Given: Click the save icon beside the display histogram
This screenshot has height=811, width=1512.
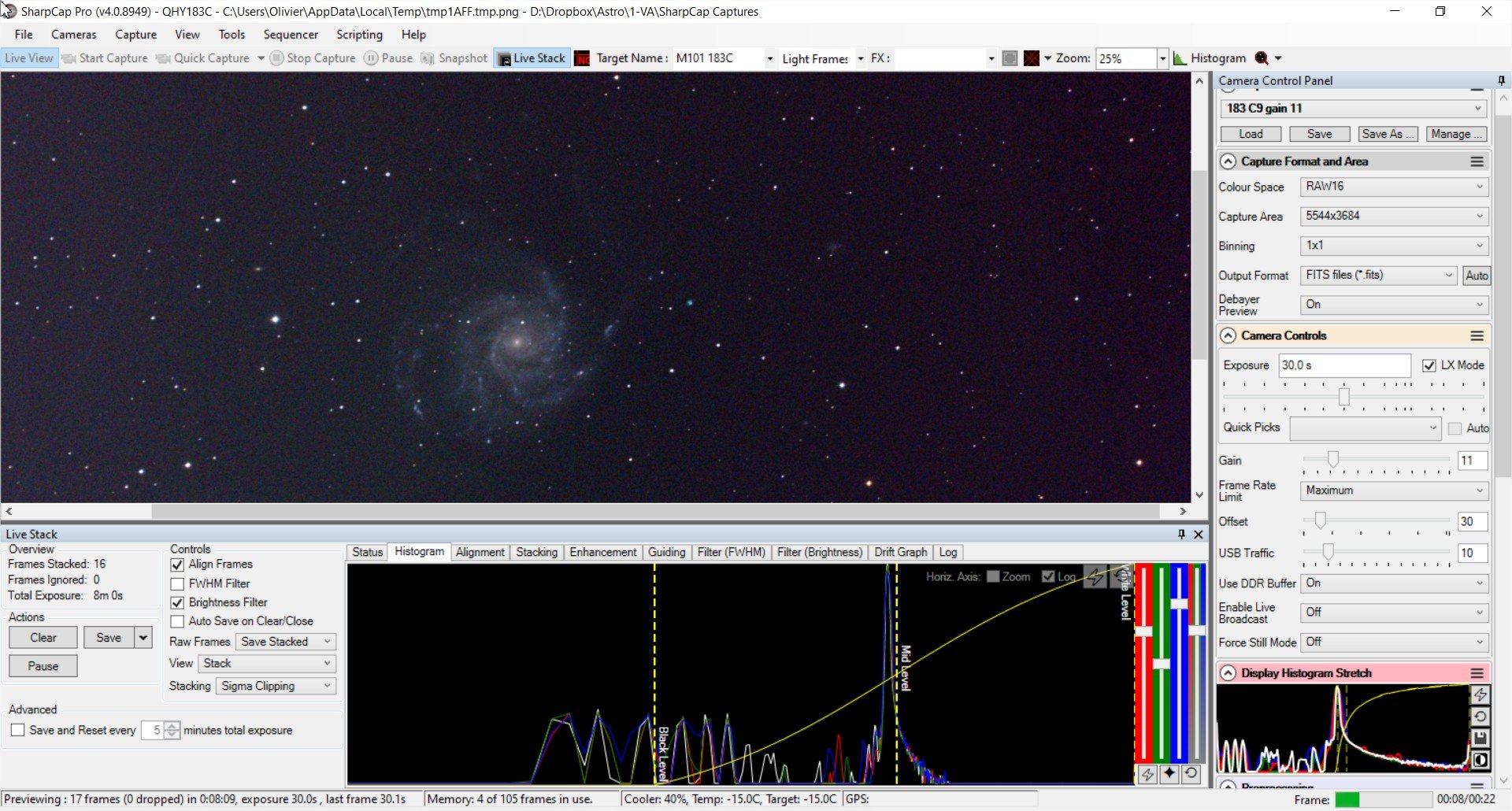Looking at the screenshot, I should pos(1480,739).
